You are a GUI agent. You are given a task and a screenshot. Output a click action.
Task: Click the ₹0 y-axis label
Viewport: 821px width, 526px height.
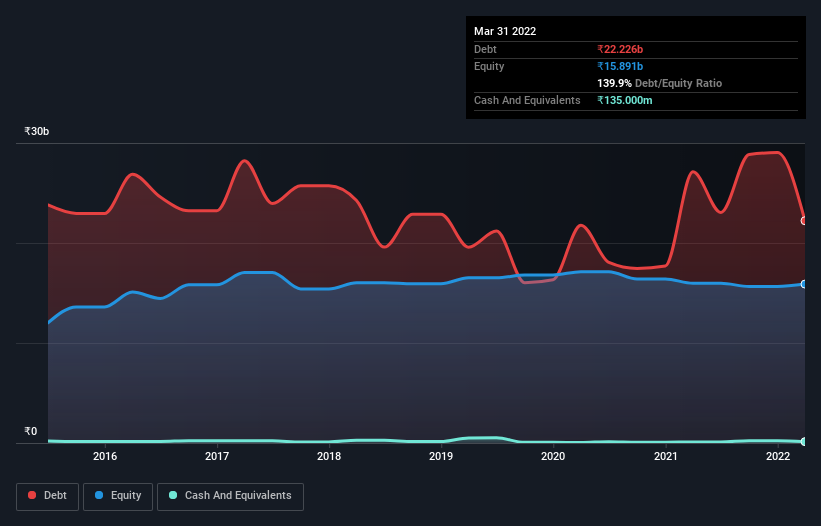[x=31, y=431]
